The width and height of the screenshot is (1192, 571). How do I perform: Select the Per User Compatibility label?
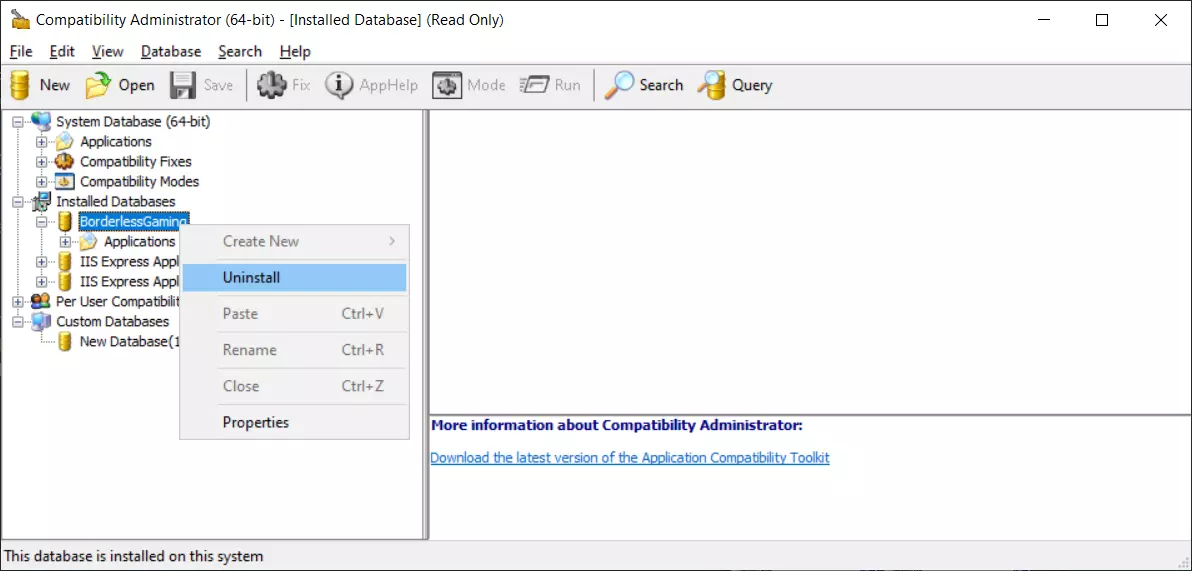pyautogui.click(x=118, y=301)
